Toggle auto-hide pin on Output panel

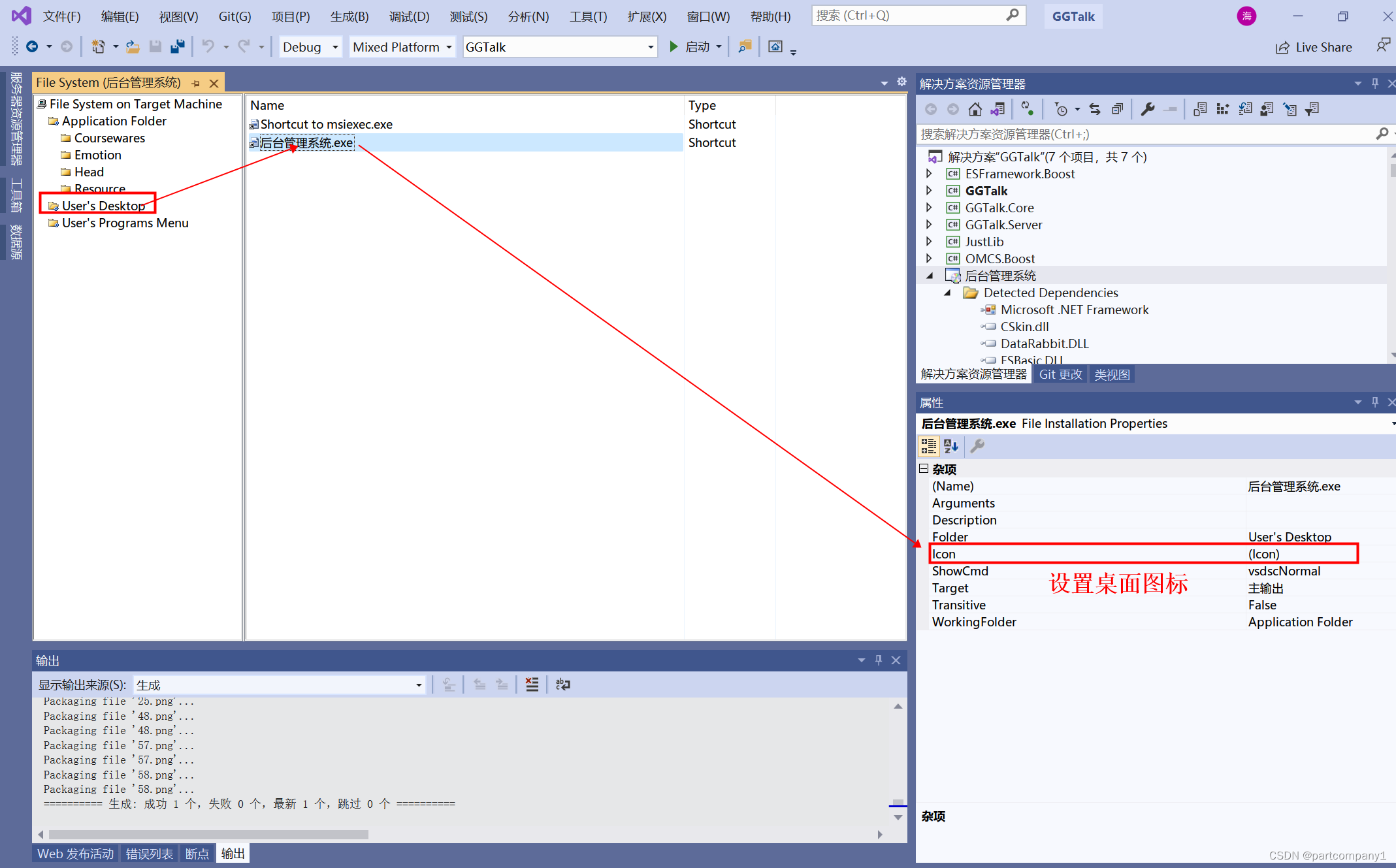click(x=879, y=660)
